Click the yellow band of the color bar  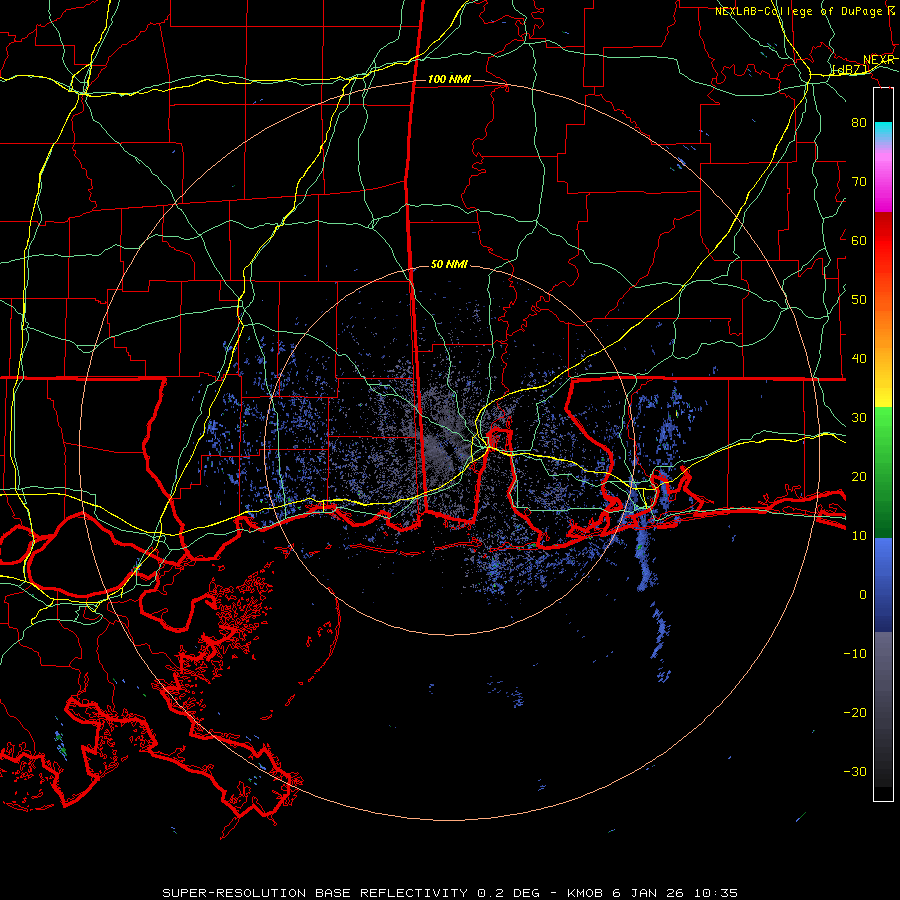(883, 390)
